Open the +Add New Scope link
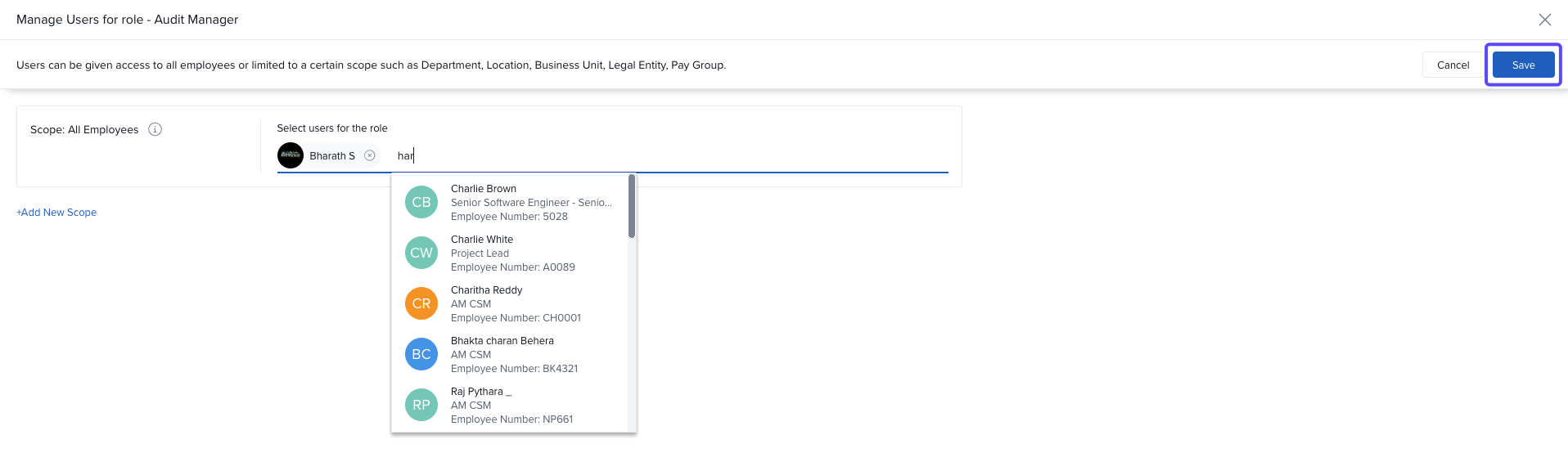1568x462 pixels. [56, 213]
